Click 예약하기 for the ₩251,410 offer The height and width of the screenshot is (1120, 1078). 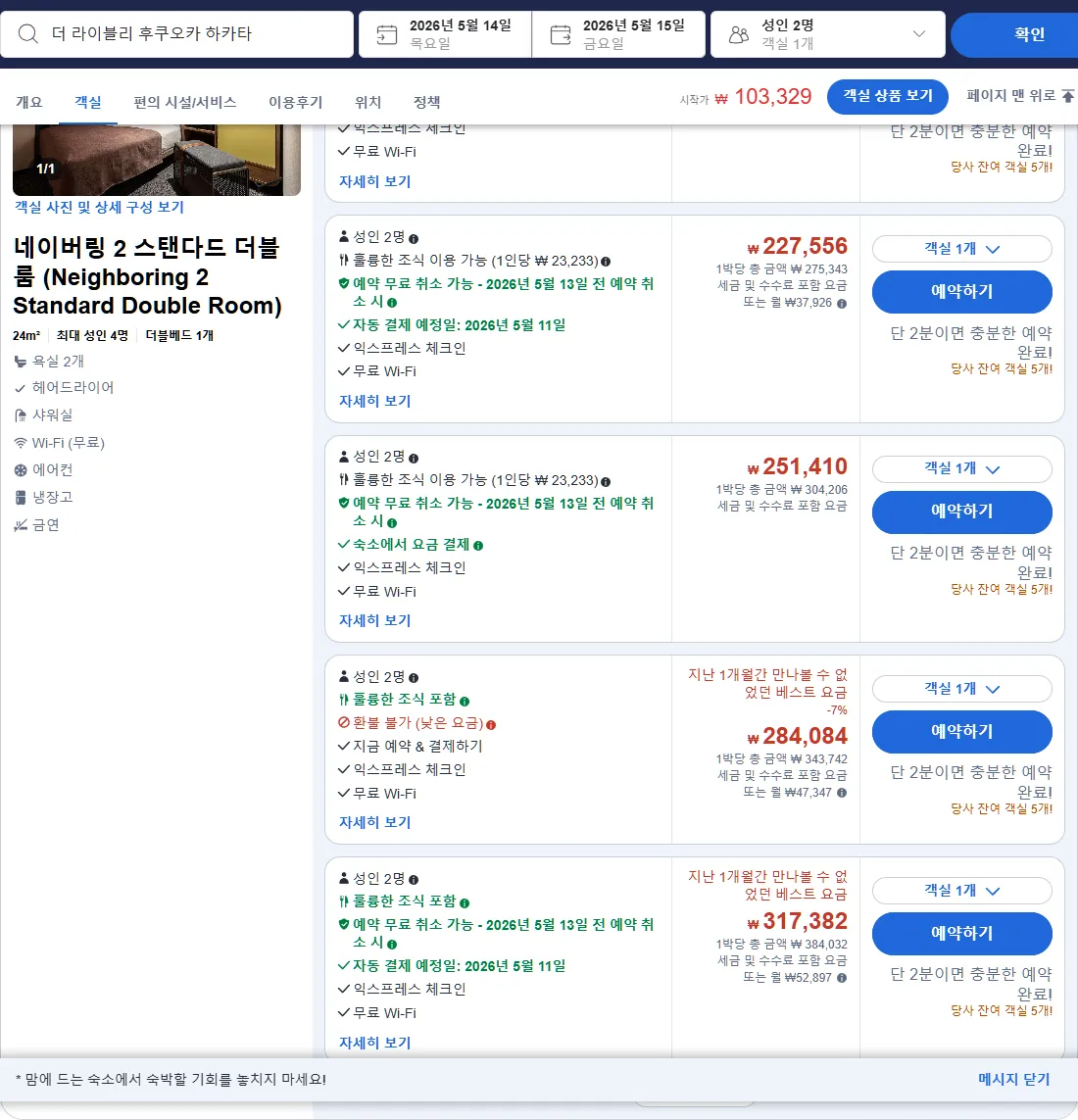pos(961,511)
